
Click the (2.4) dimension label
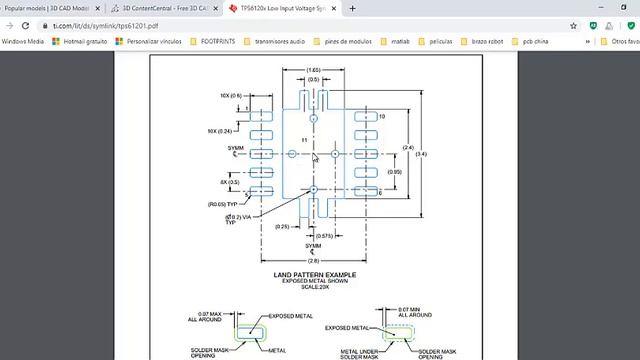(x=408, y=147)
